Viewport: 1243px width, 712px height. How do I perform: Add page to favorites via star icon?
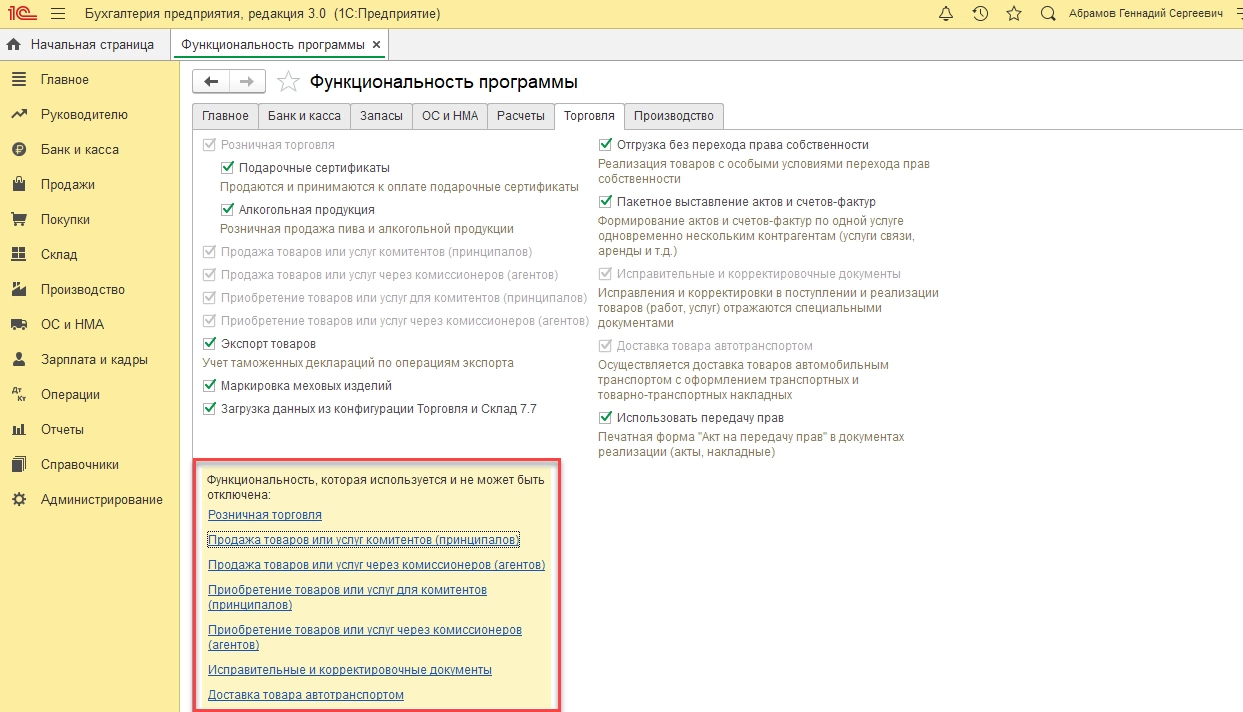pos(288,82)
